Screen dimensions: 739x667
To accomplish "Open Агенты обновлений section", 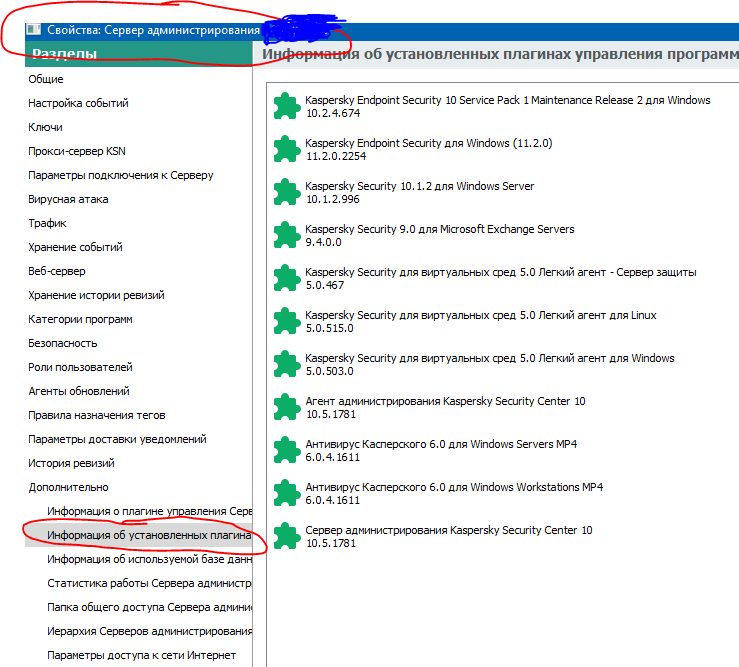I will pyautogui.click(x=79, y=391).
